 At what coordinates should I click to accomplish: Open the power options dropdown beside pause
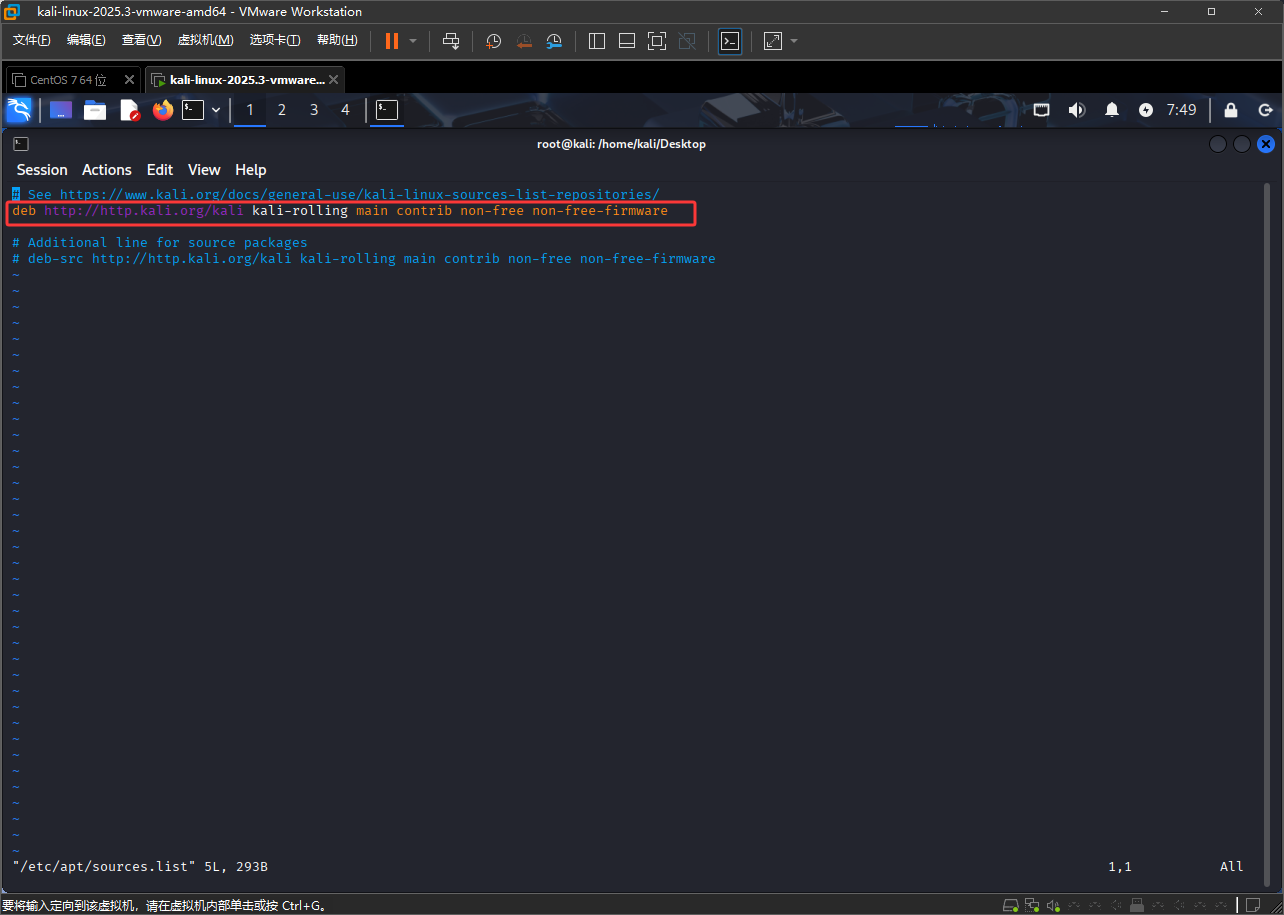coord(413,41)
